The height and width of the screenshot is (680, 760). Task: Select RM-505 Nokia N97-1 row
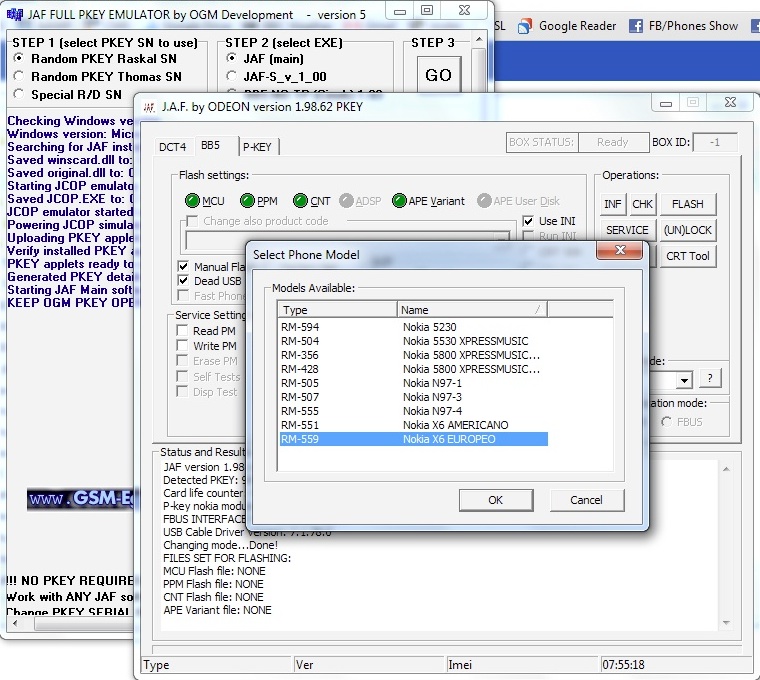pyautogui.click(x=414, y=383)
